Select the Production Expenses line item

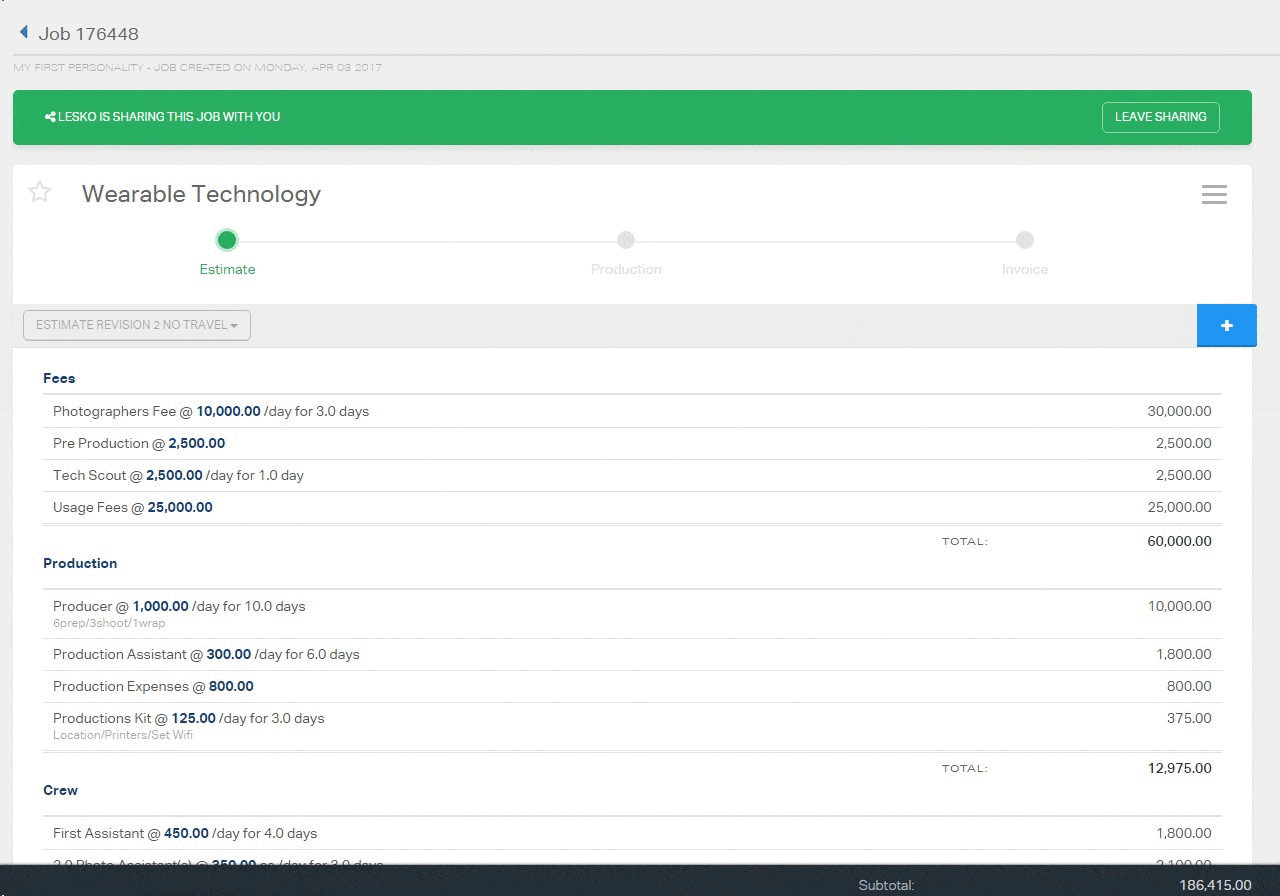(120, 686)
